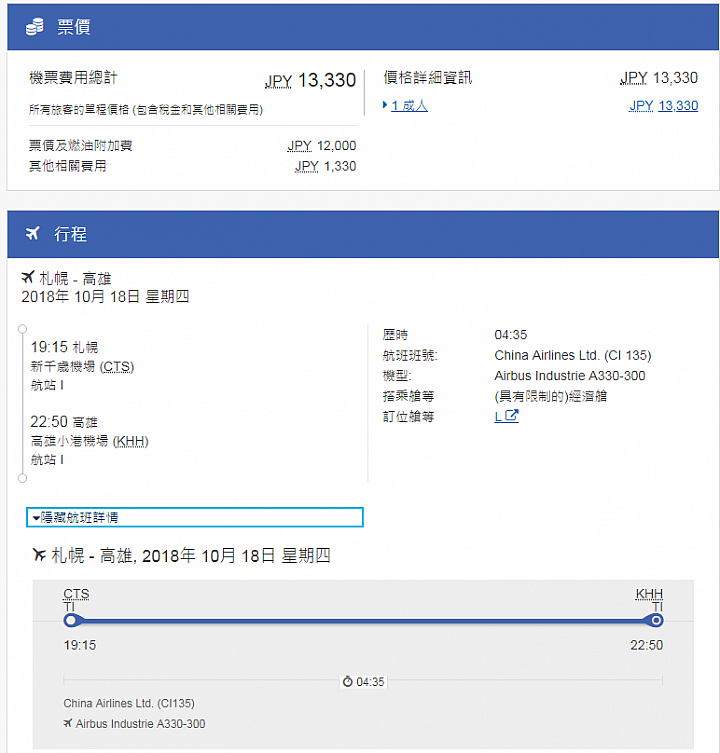Viewport: 720px width, 753px height.
Task: Click the JPY 12,000 fare and fuel amount
Action: click(322, 146)
